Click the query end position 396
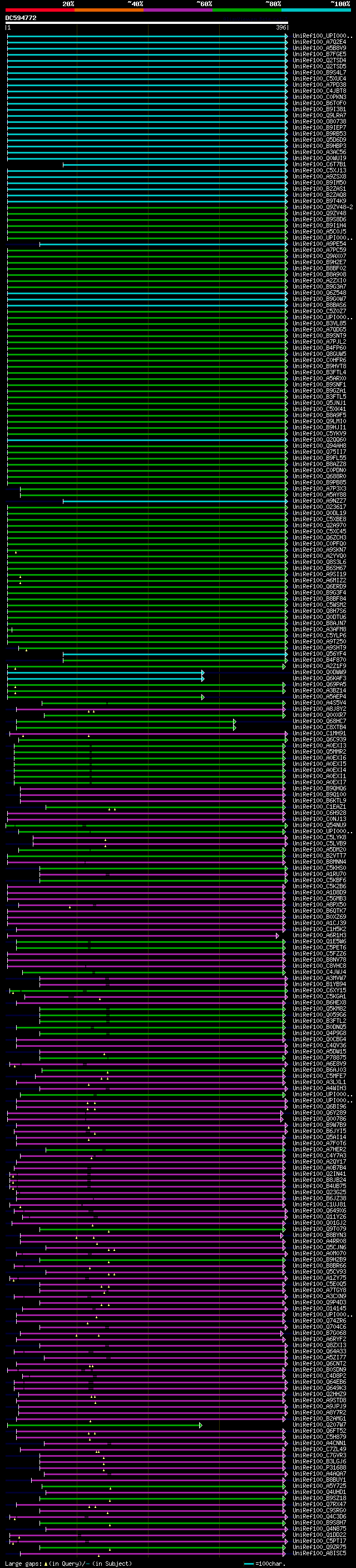 click(x=281, y=27)
